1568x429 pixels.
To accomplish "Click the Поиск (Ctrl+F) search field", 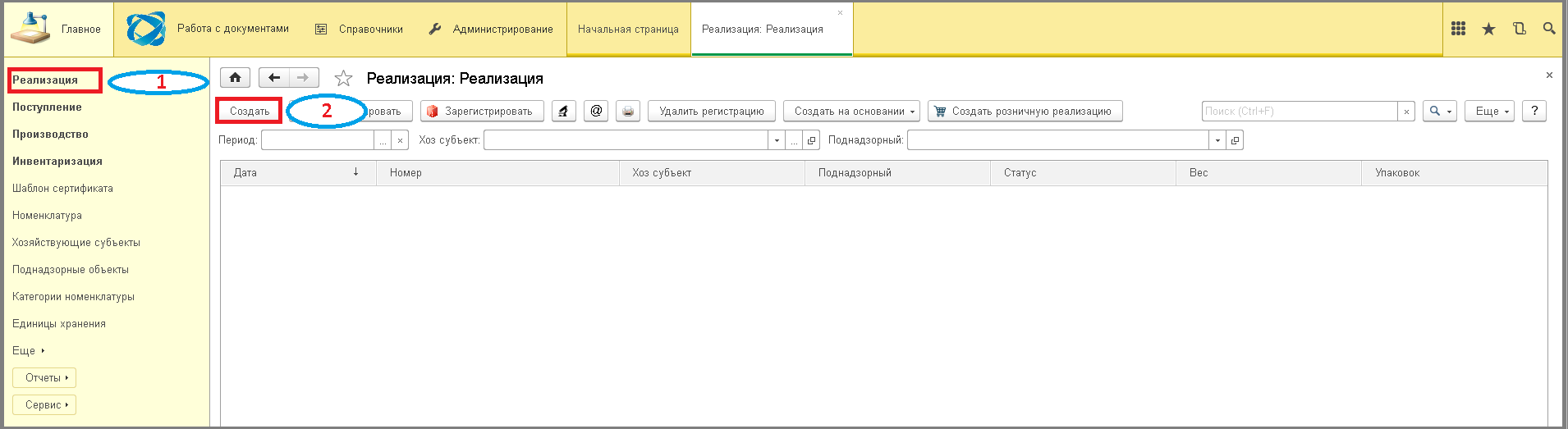I will pos(1300,112).
